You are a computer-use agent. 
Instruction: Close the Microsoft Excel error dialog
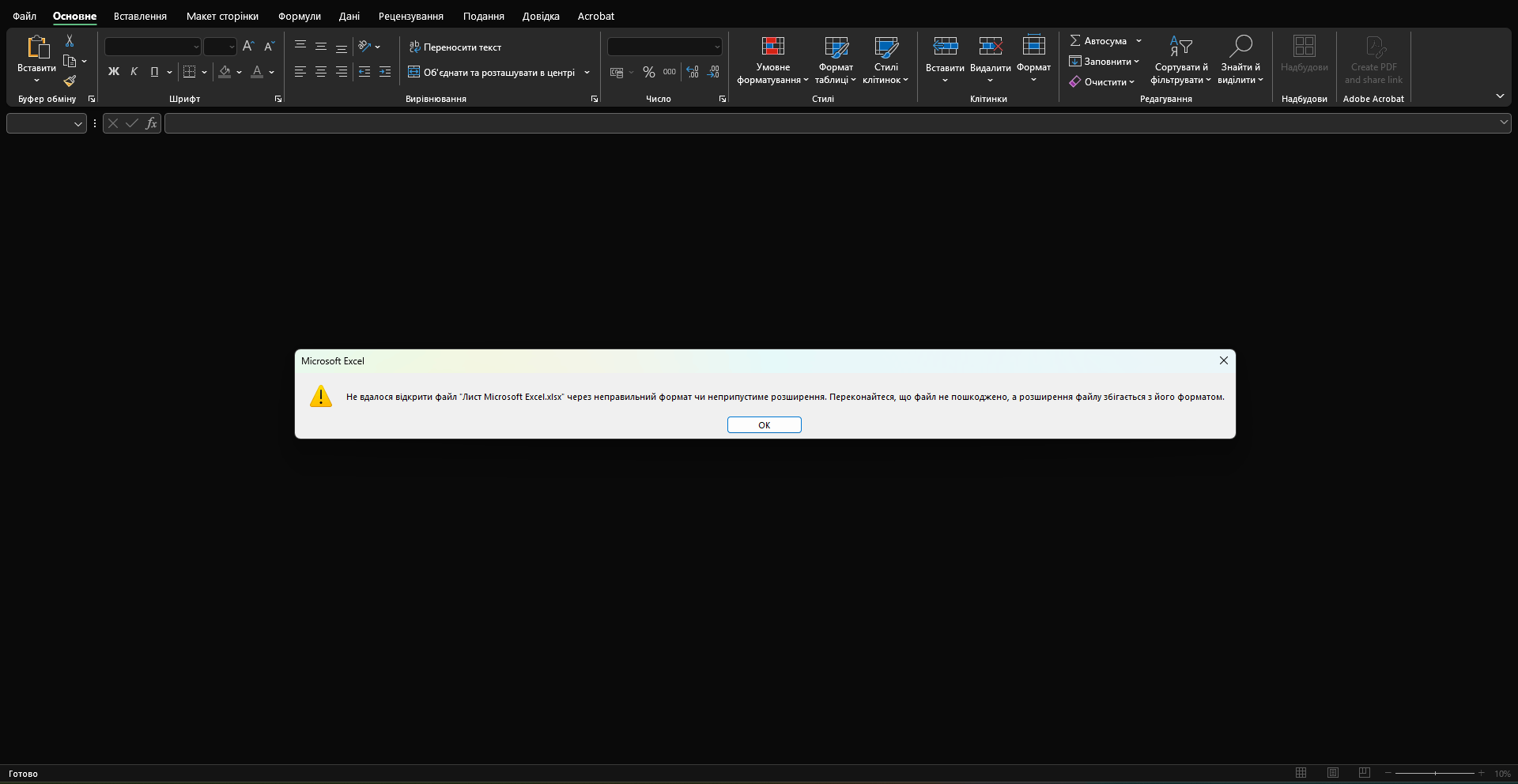coord(1224,360)
